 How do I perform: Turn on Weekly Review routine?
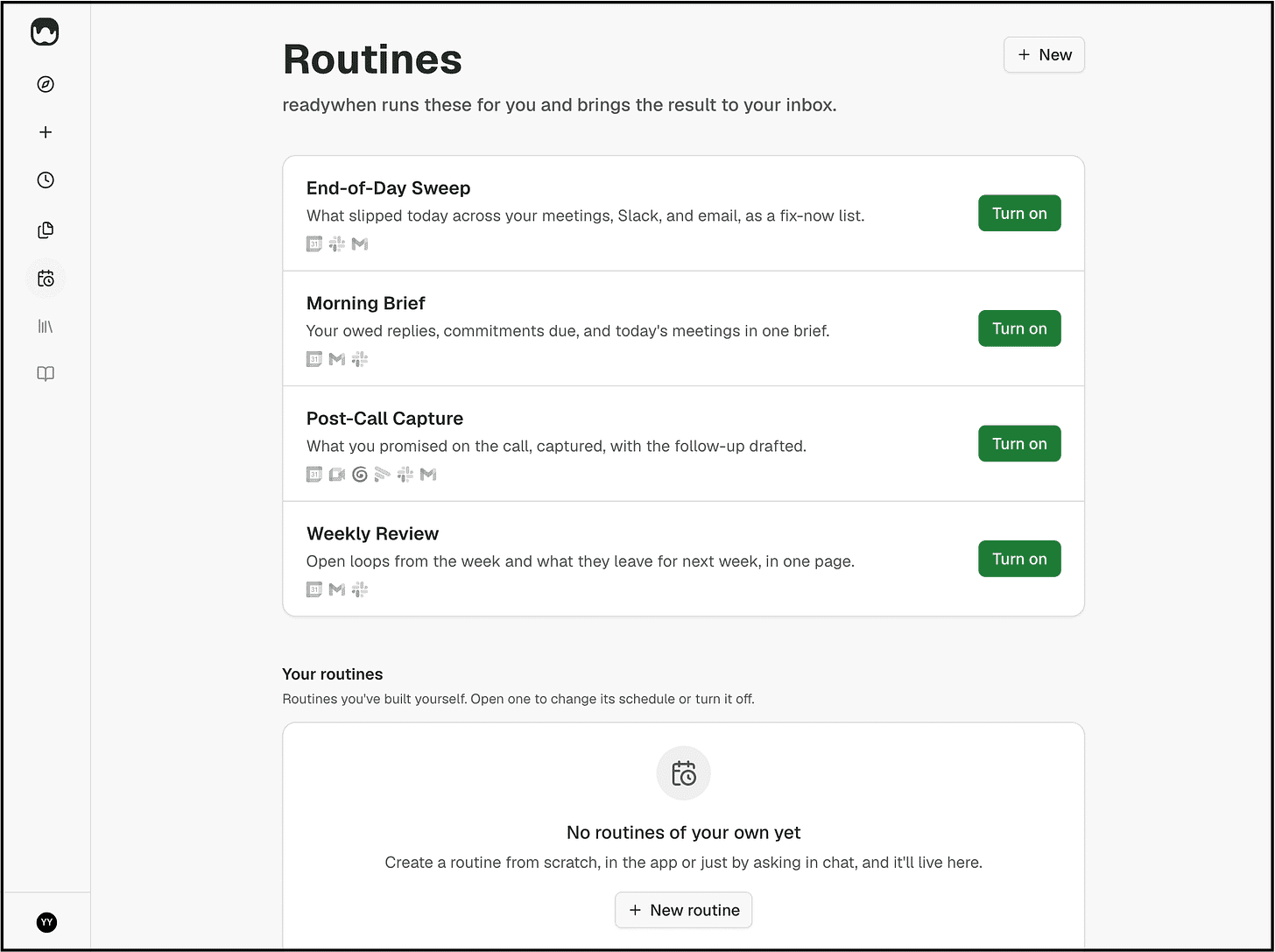click(1019, 559)
